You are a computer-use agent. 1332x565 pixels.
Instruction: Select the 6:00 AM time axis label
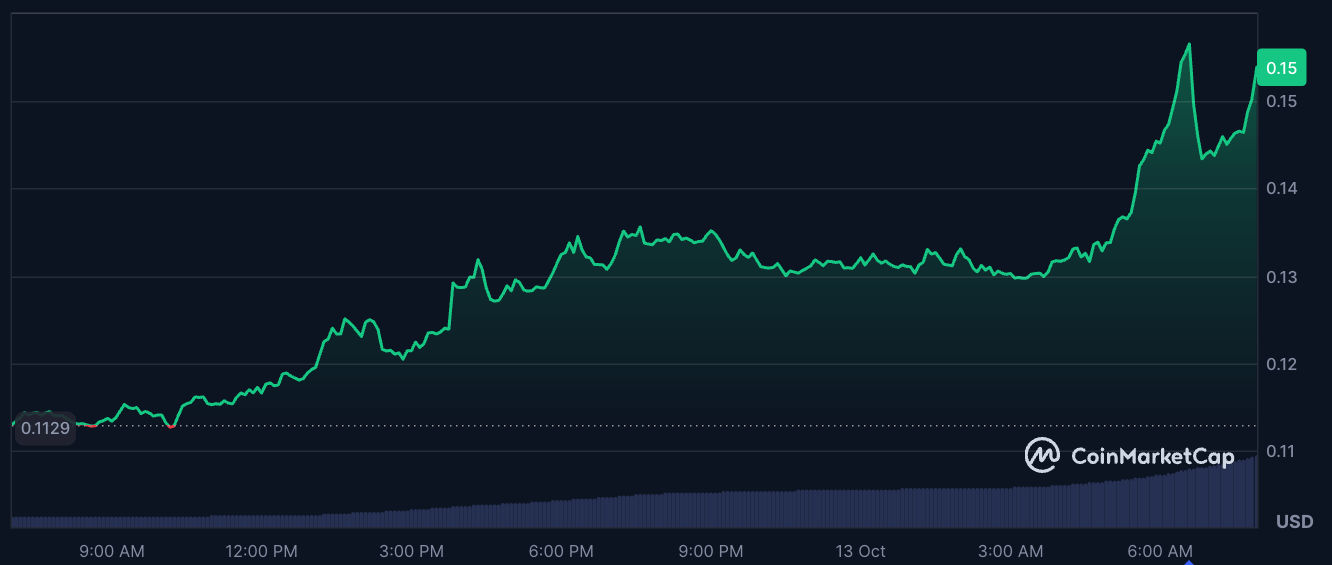1160,551
